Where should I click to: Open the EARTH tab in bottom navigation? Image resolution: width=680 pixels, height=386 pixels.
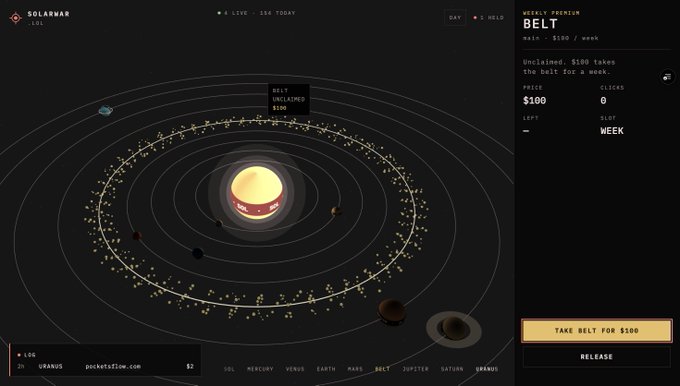(x=326, y=369)
